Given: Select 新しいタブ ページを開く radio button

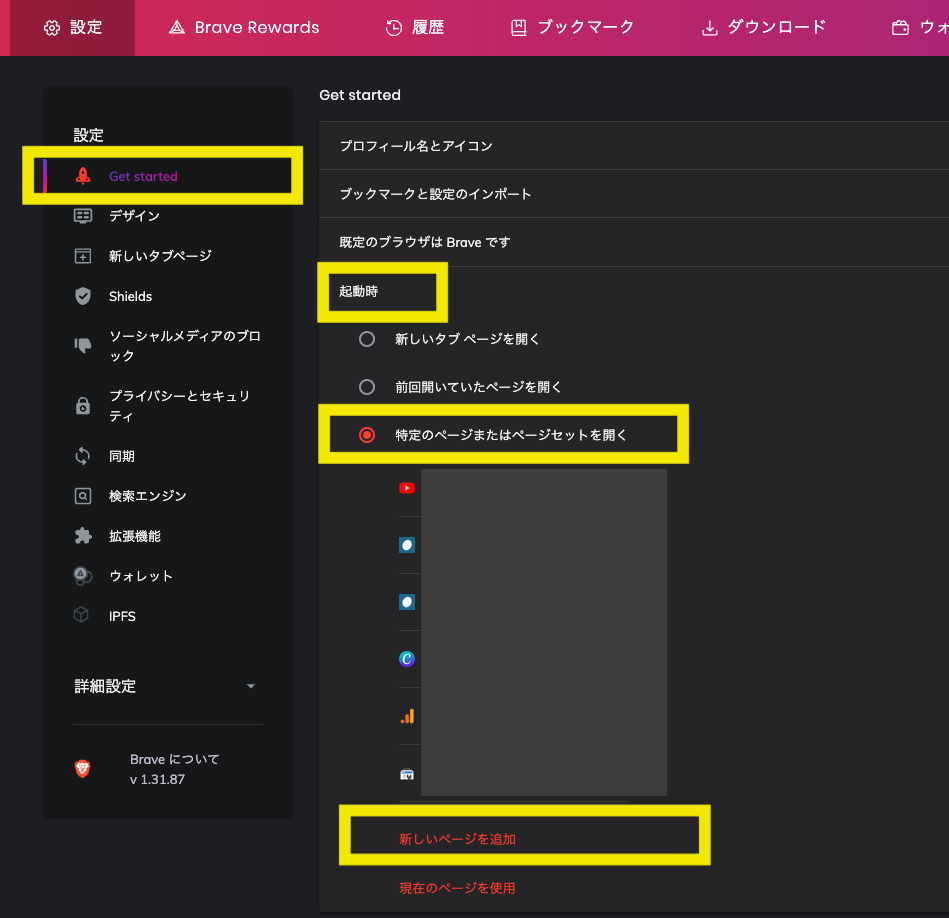Looking at the screenshot, I should (x=367, y=339).
